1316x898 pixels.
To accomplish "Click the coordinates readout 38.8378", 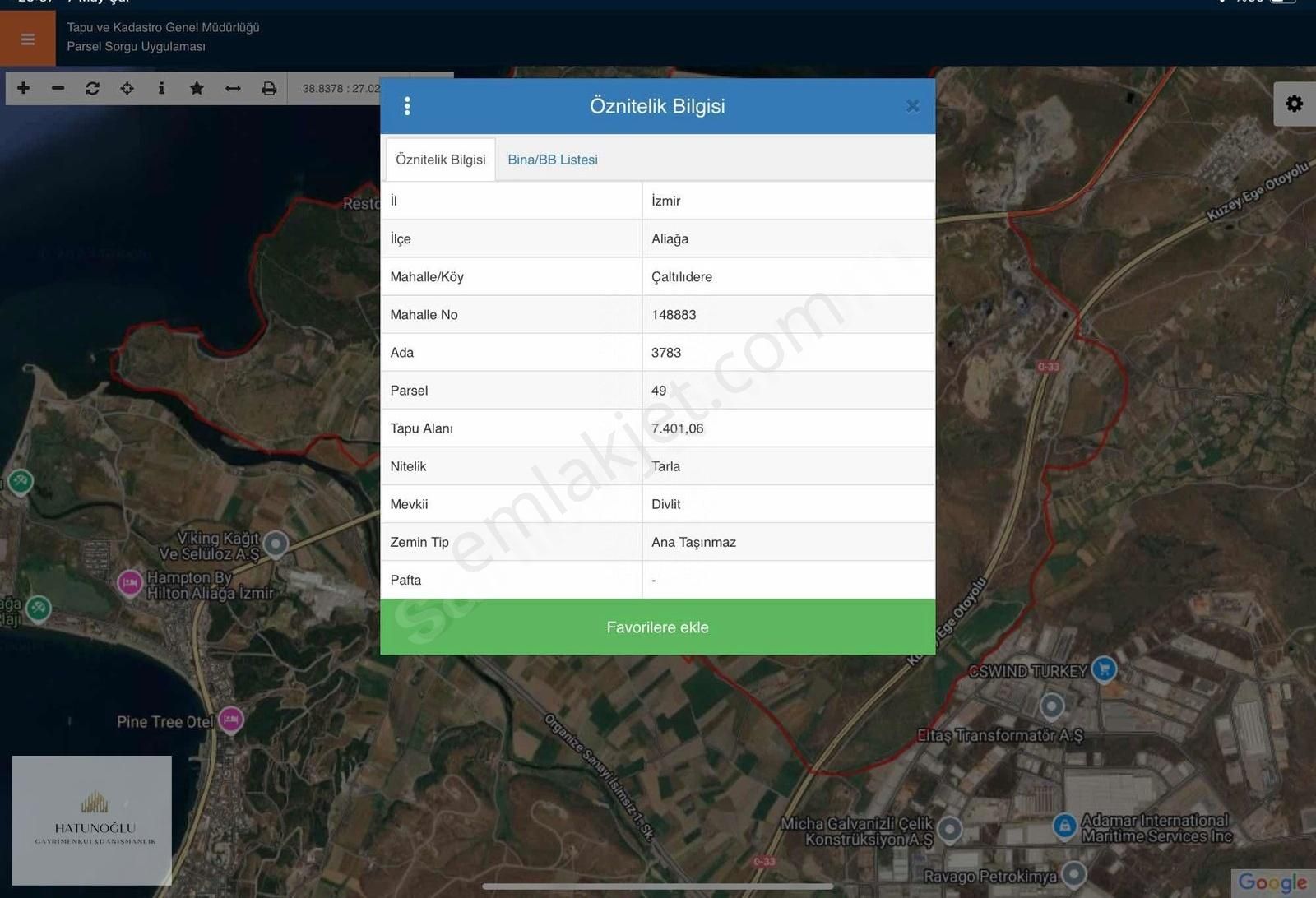I will point(341,88).
